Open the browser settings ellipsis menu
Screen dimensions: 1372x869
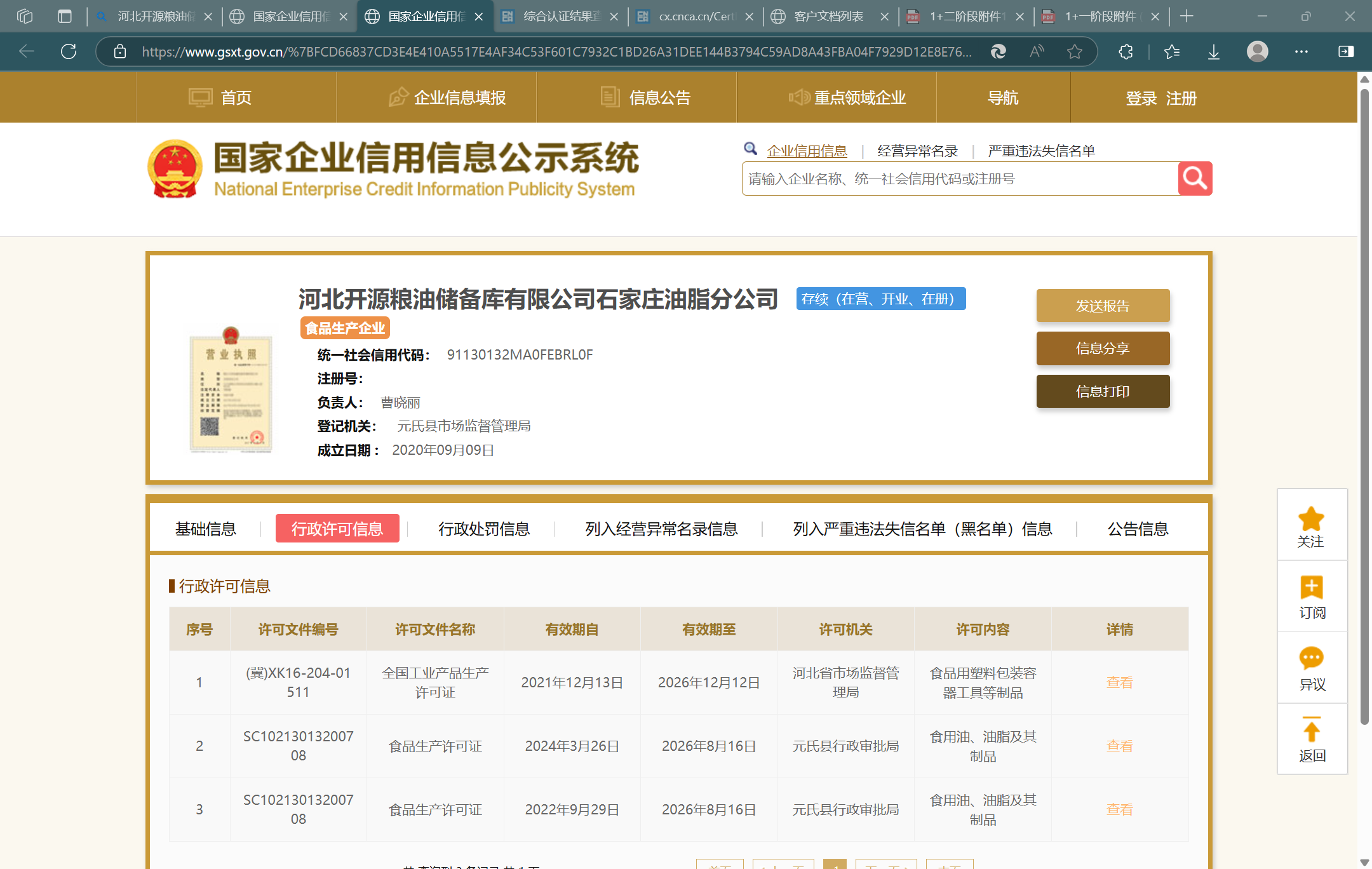[x=1301, y=51]
